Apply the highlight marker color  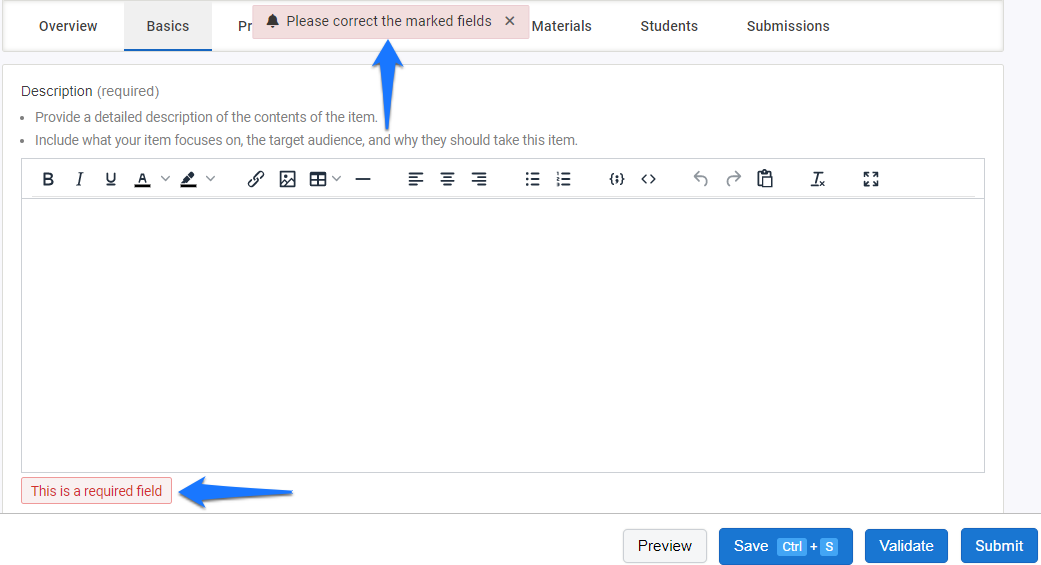189,179
